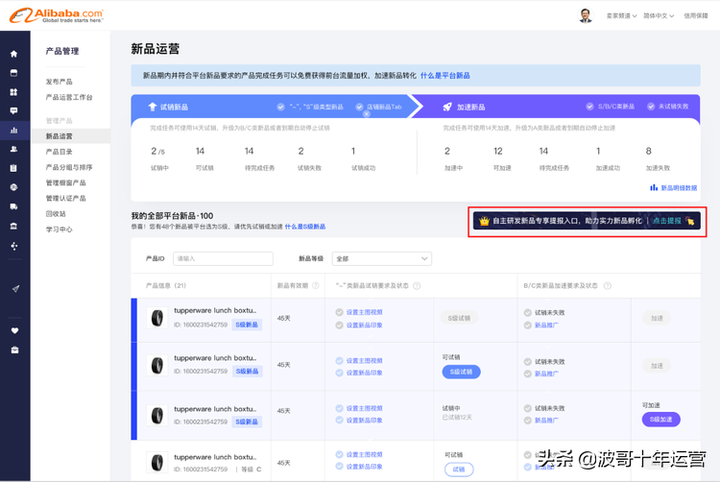Click check mark beside 店铺新品Tab
The image size is (720, 482).
(360, 106)
